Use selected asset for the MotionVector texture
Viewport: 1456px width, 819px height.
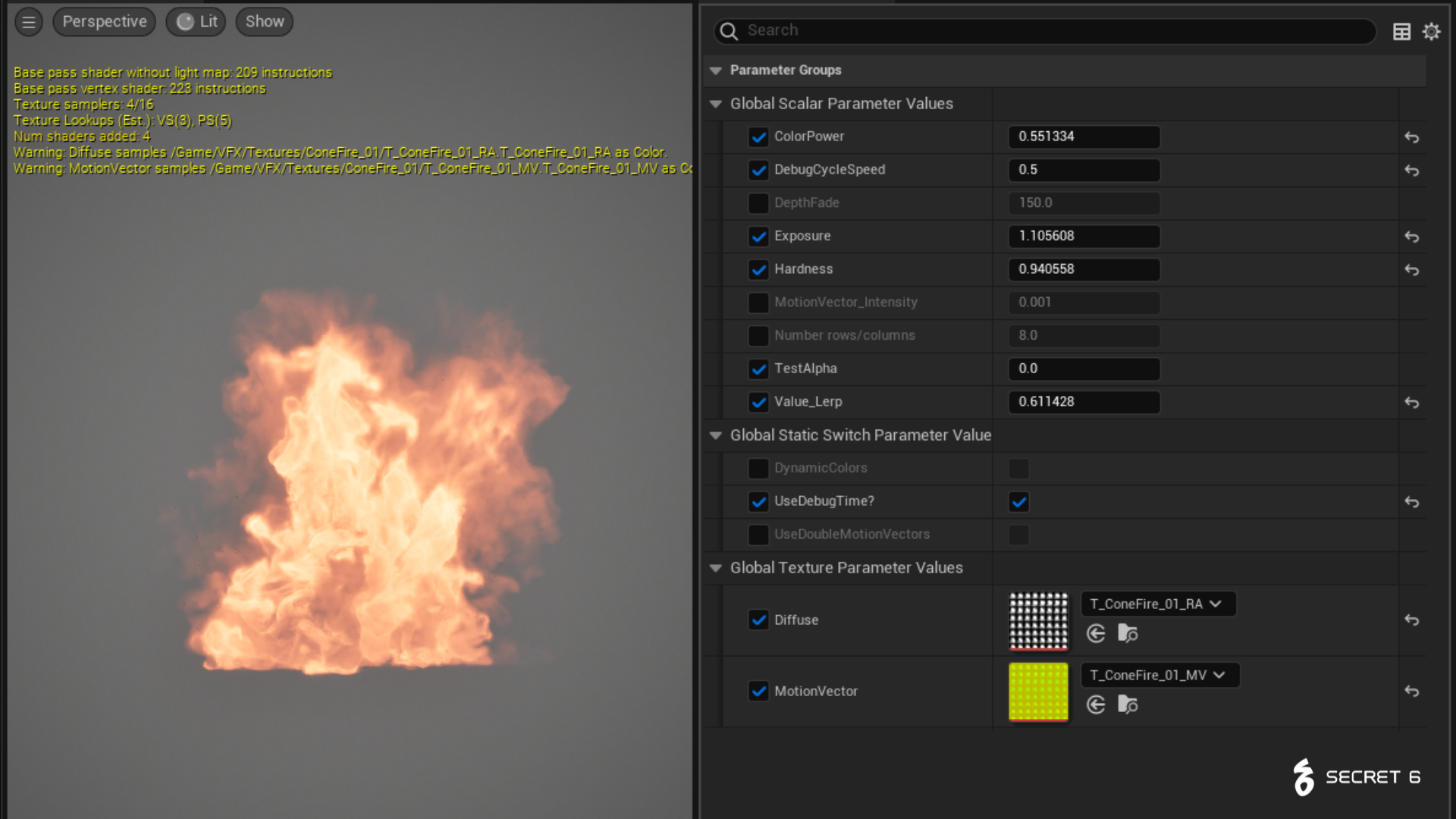pos(1096,705)
